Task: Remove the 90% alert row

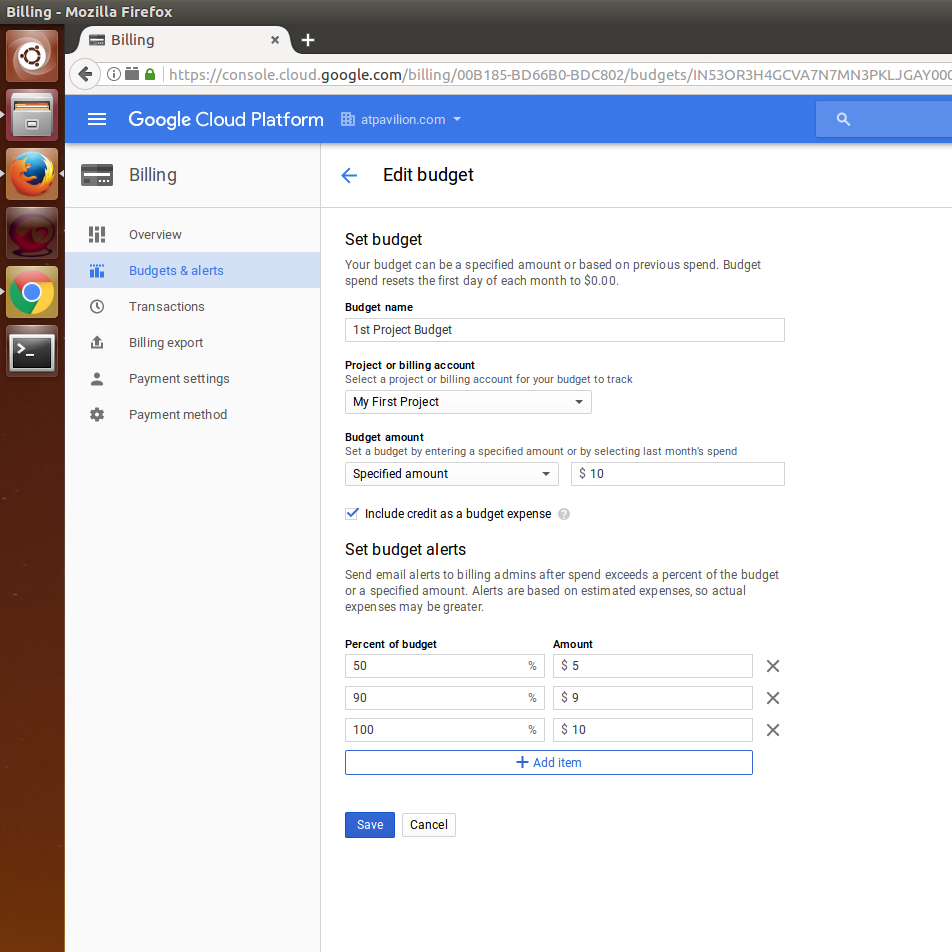Action: click(x=772, y=698)
